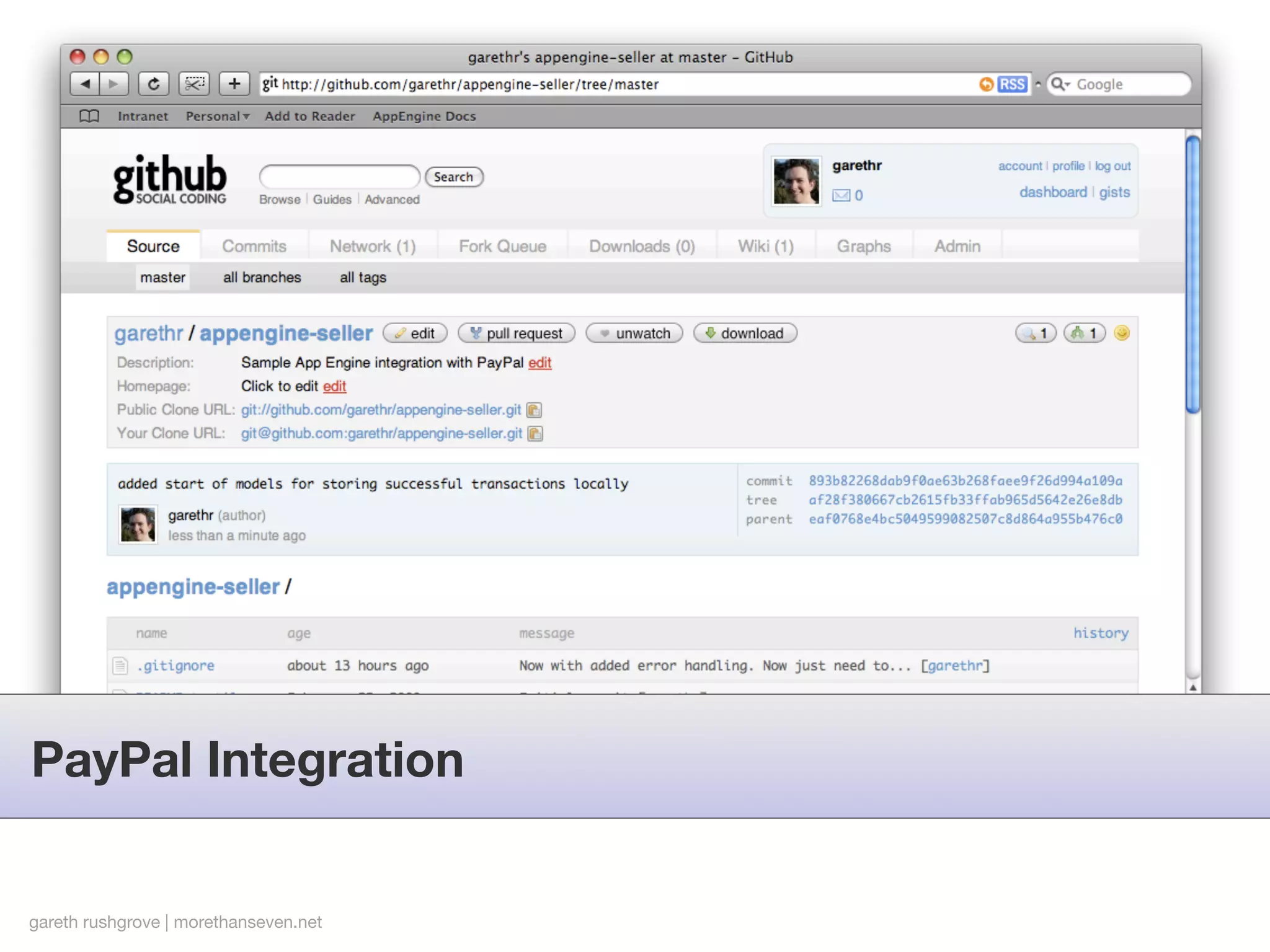The height and width of the screenshot is (952, 1270).
Task: Click the forks count badge showing 1
Action: point(1085,333)
